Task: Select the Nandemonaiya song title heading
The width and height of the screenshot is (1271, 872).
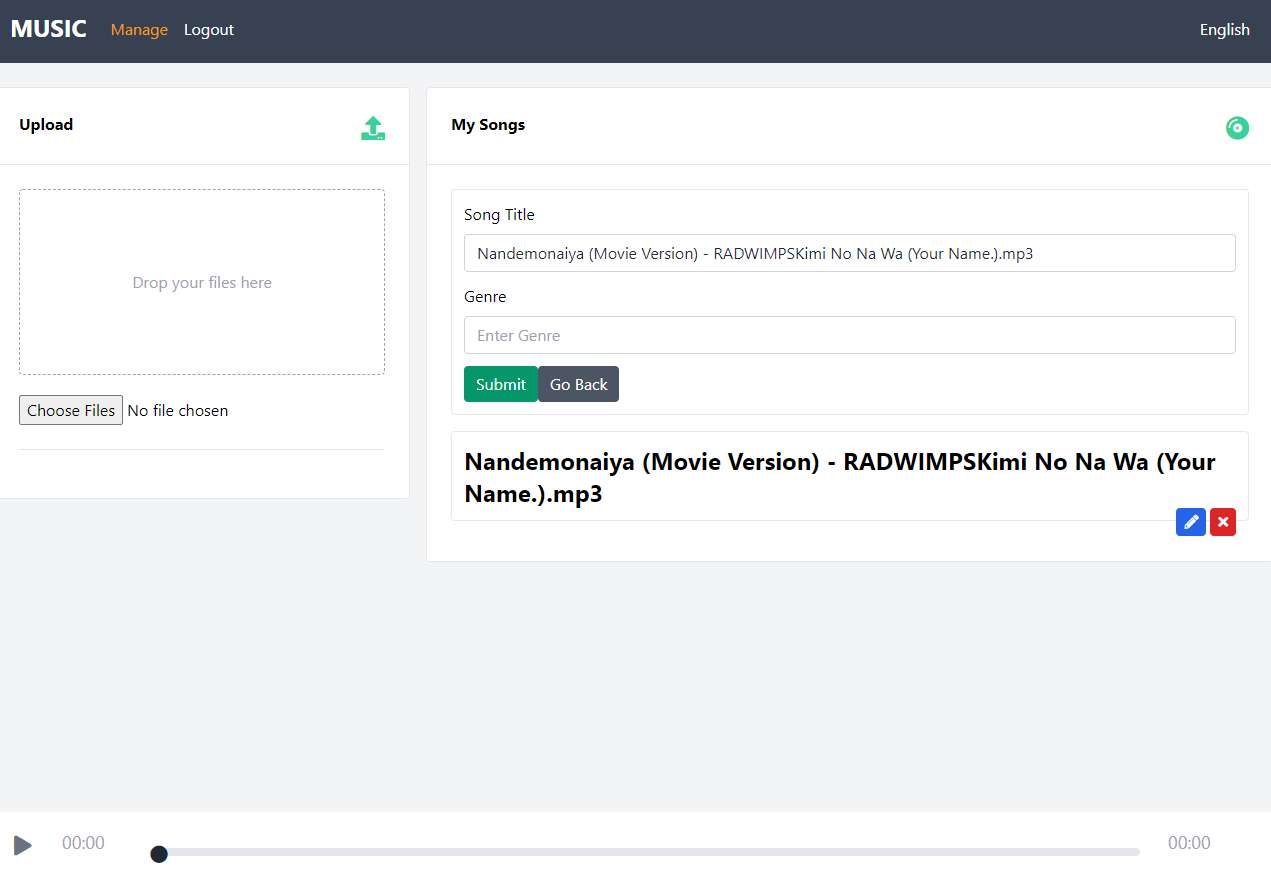Action: (840, 477)
